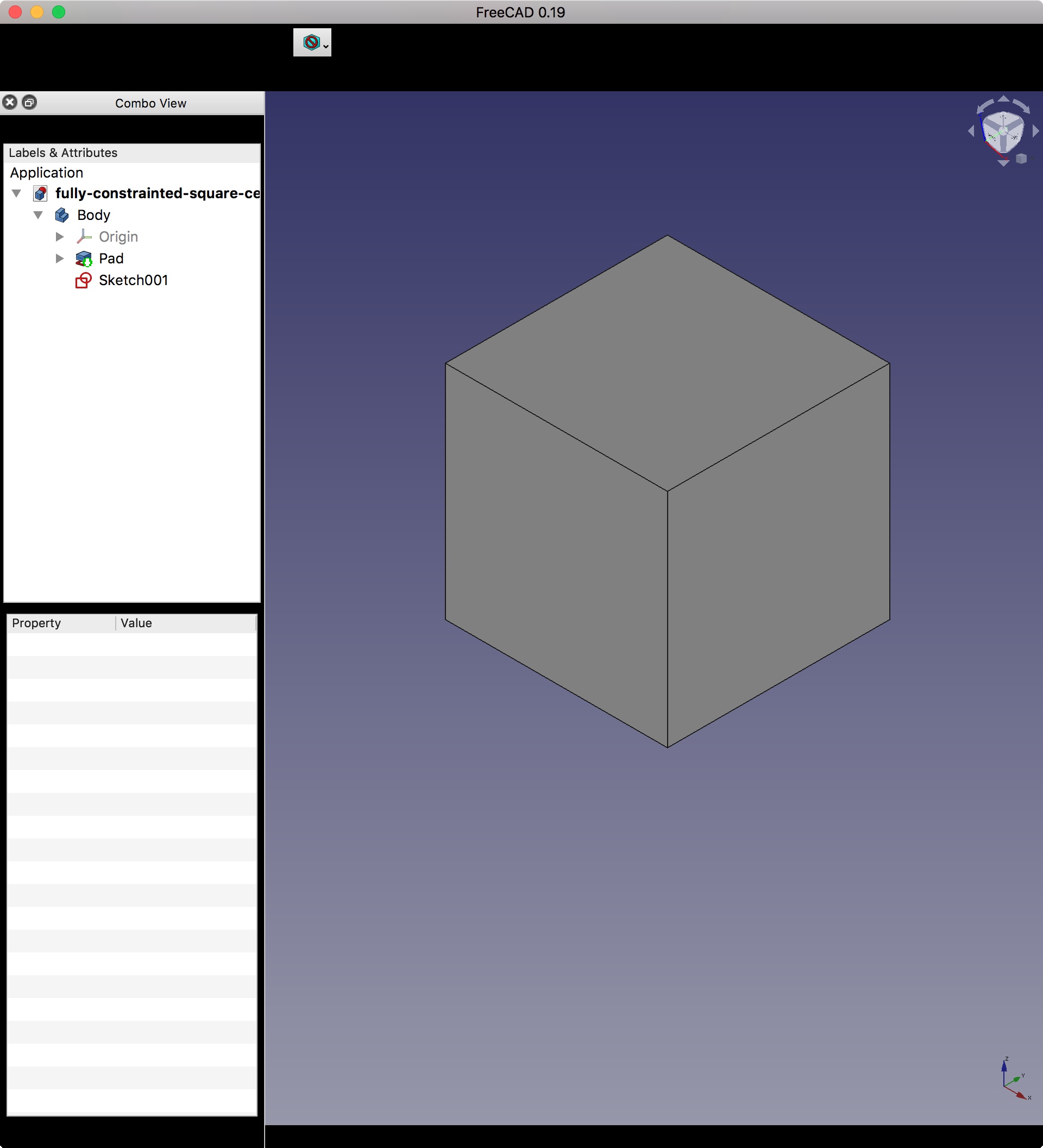Expand the Origin tree node

60,237
